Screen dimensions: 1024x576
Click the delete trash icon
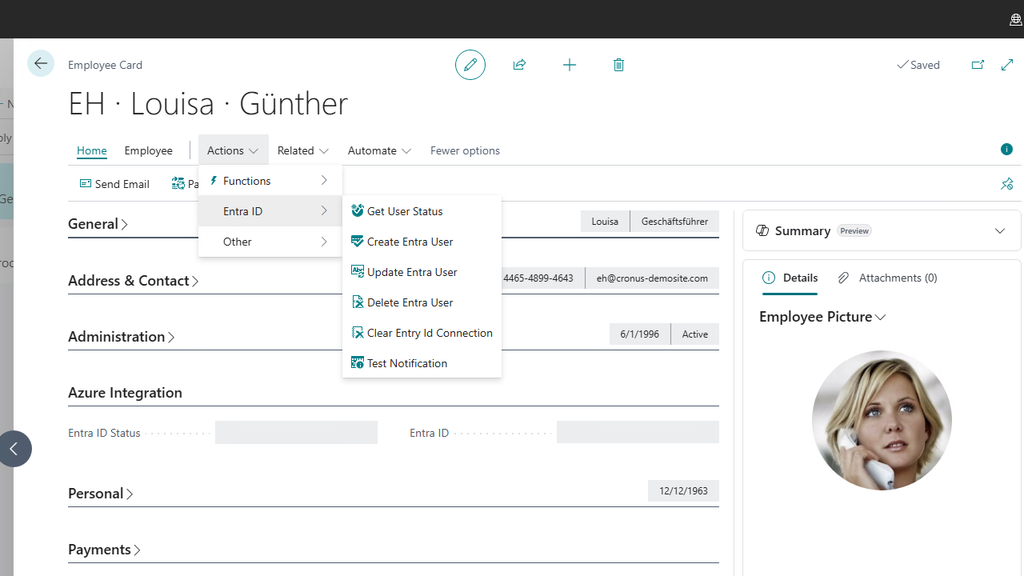(618, 65)
